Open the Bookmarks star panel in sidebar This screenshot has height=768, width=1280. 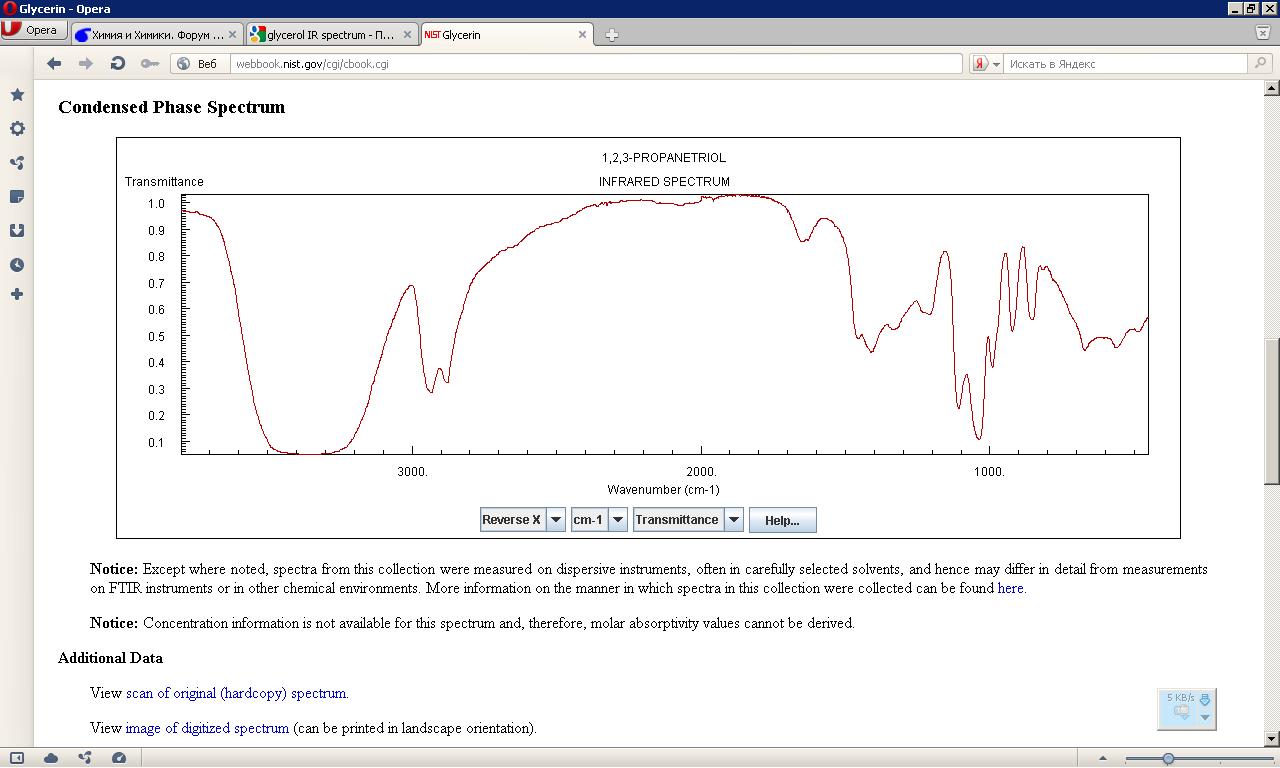(x=17, y=95)
